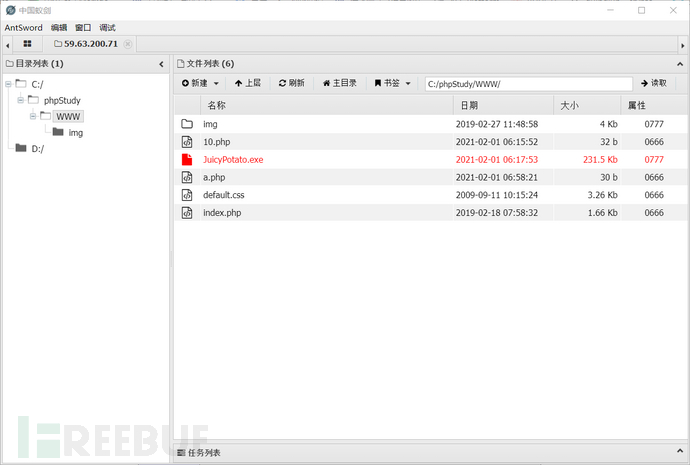The height and width of the screenshot is (465, 690).
Task: Click the 10.php file icon
Action: click(187, 142)
